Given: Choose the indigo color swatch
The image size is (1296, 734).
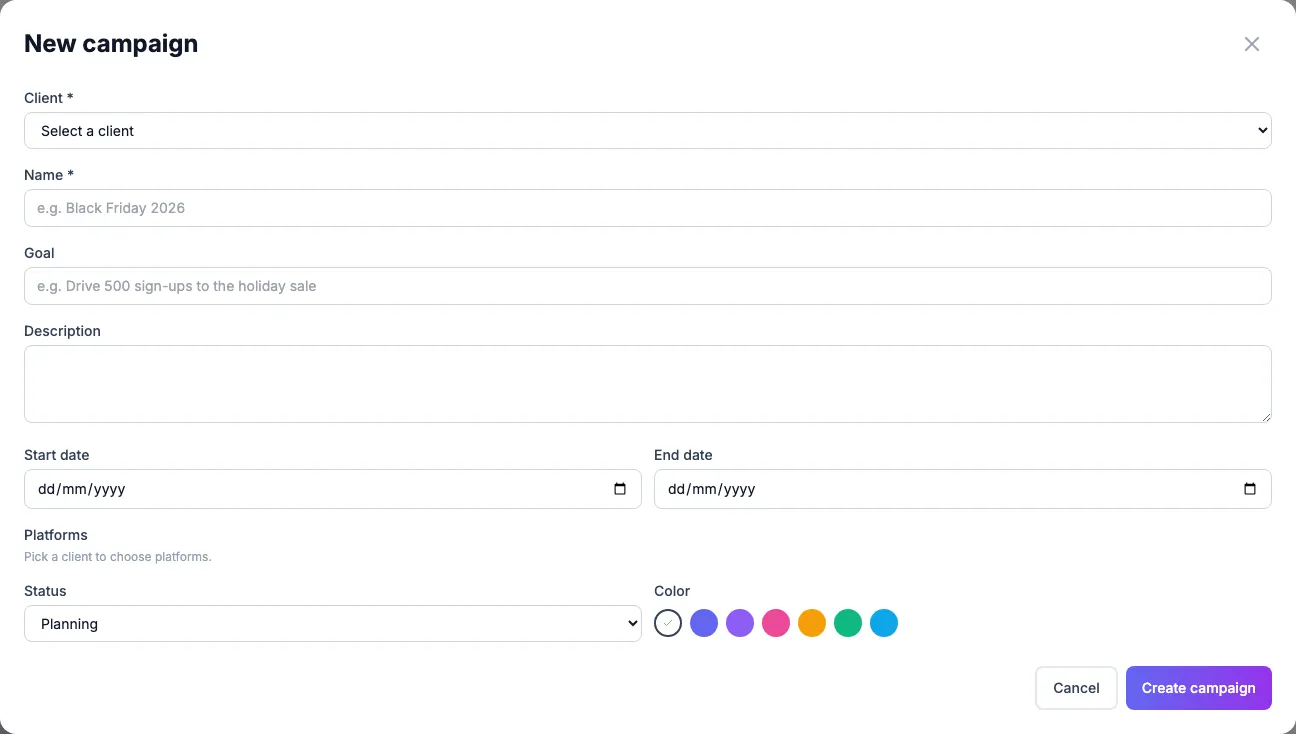Looking at the screenshot, I should (x=704, y=623).
